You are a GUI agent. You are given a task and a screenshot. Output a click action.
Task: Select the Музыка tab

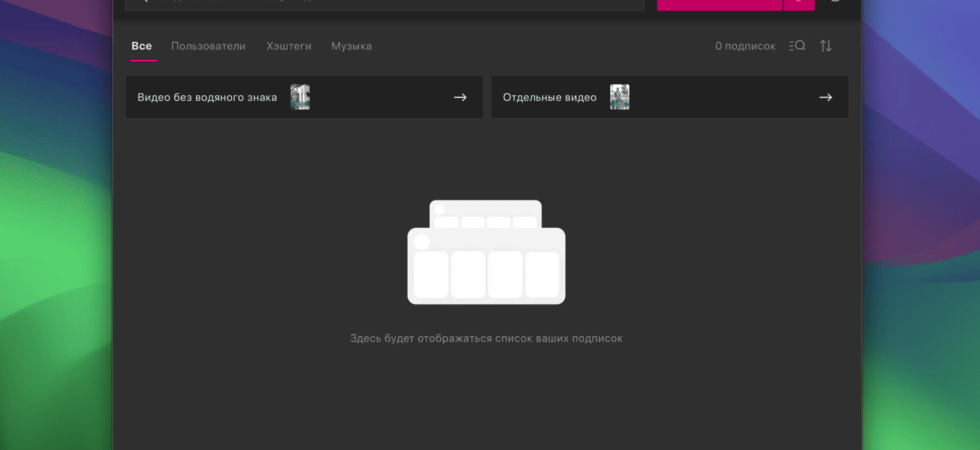351,46
